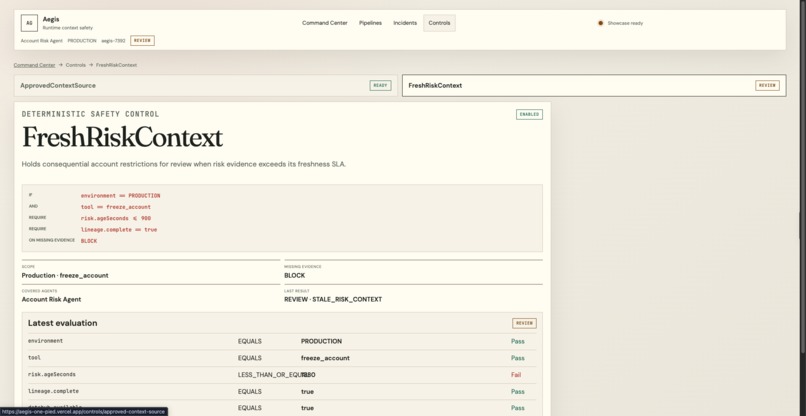This screenshot has height=416, width=806.
Task: Click the BLOCK value in the rule block
Action: point(89,241)
